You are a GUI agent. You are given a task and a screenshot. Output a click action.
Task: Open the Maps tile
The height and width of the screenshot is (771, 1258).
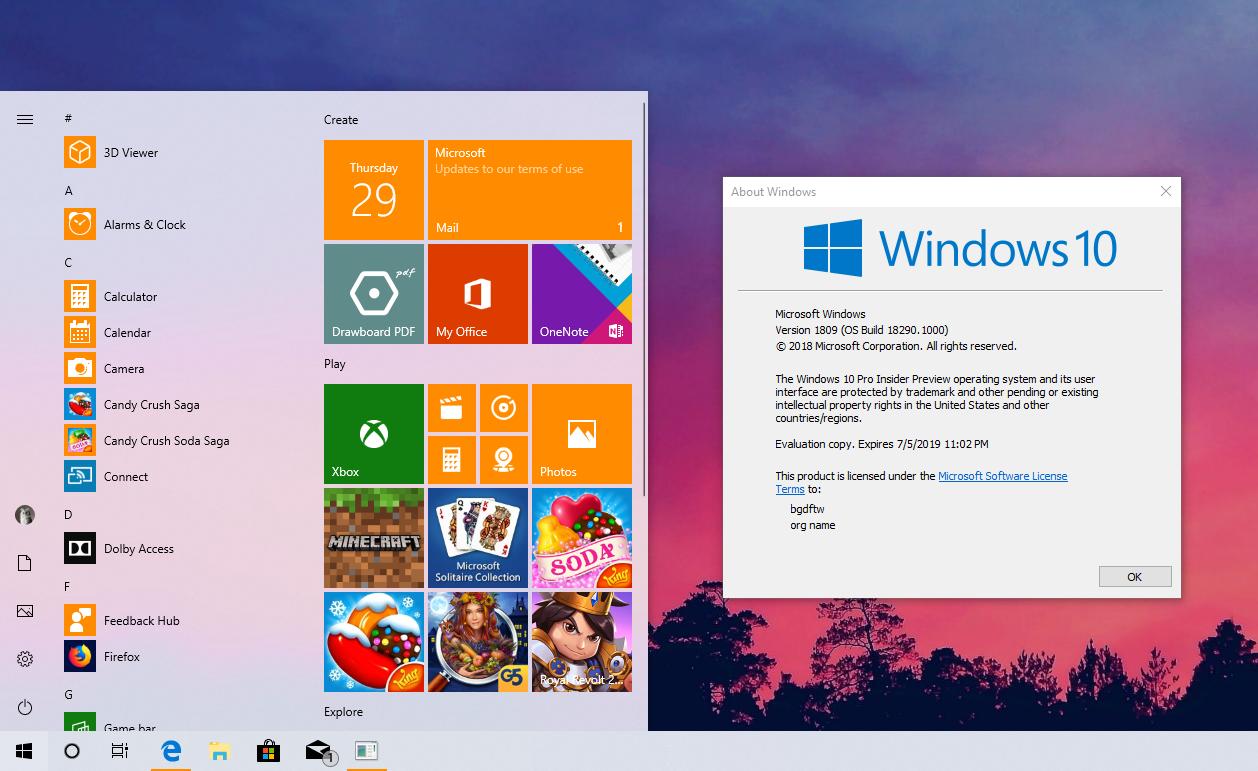click(504, 459)
